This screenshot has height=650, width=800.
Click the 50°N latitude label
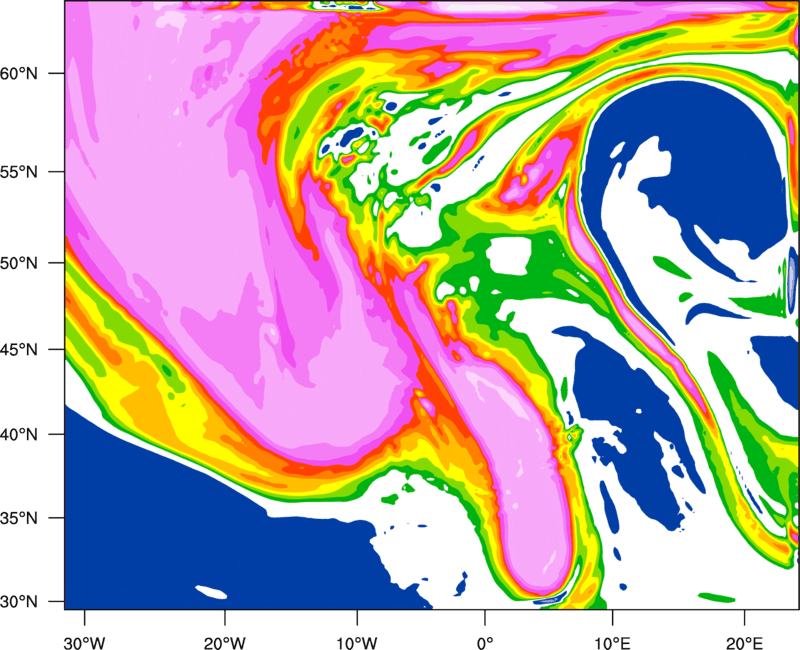pos(19,263)
